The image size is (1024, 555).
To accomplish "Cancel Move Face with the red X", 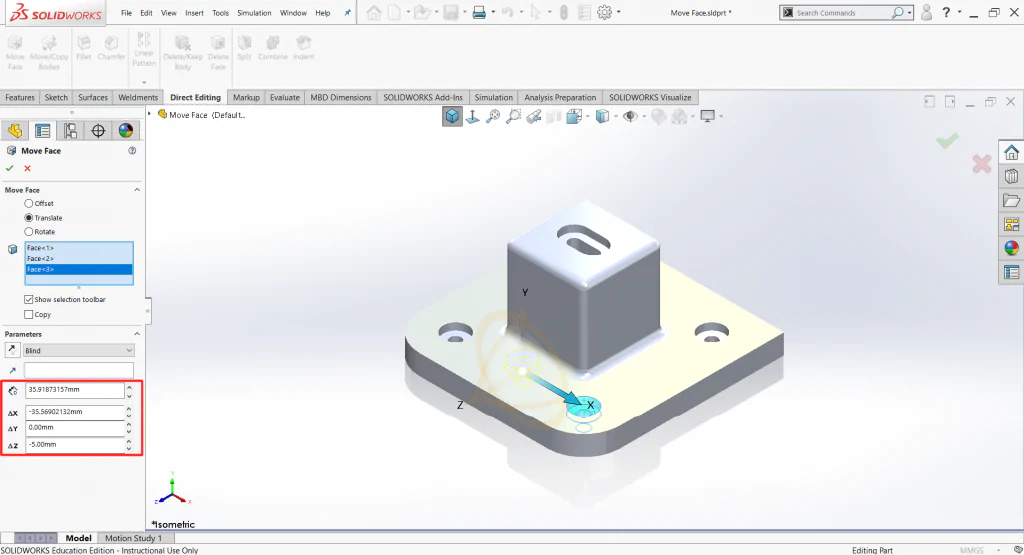I will [x=27, y=168].
